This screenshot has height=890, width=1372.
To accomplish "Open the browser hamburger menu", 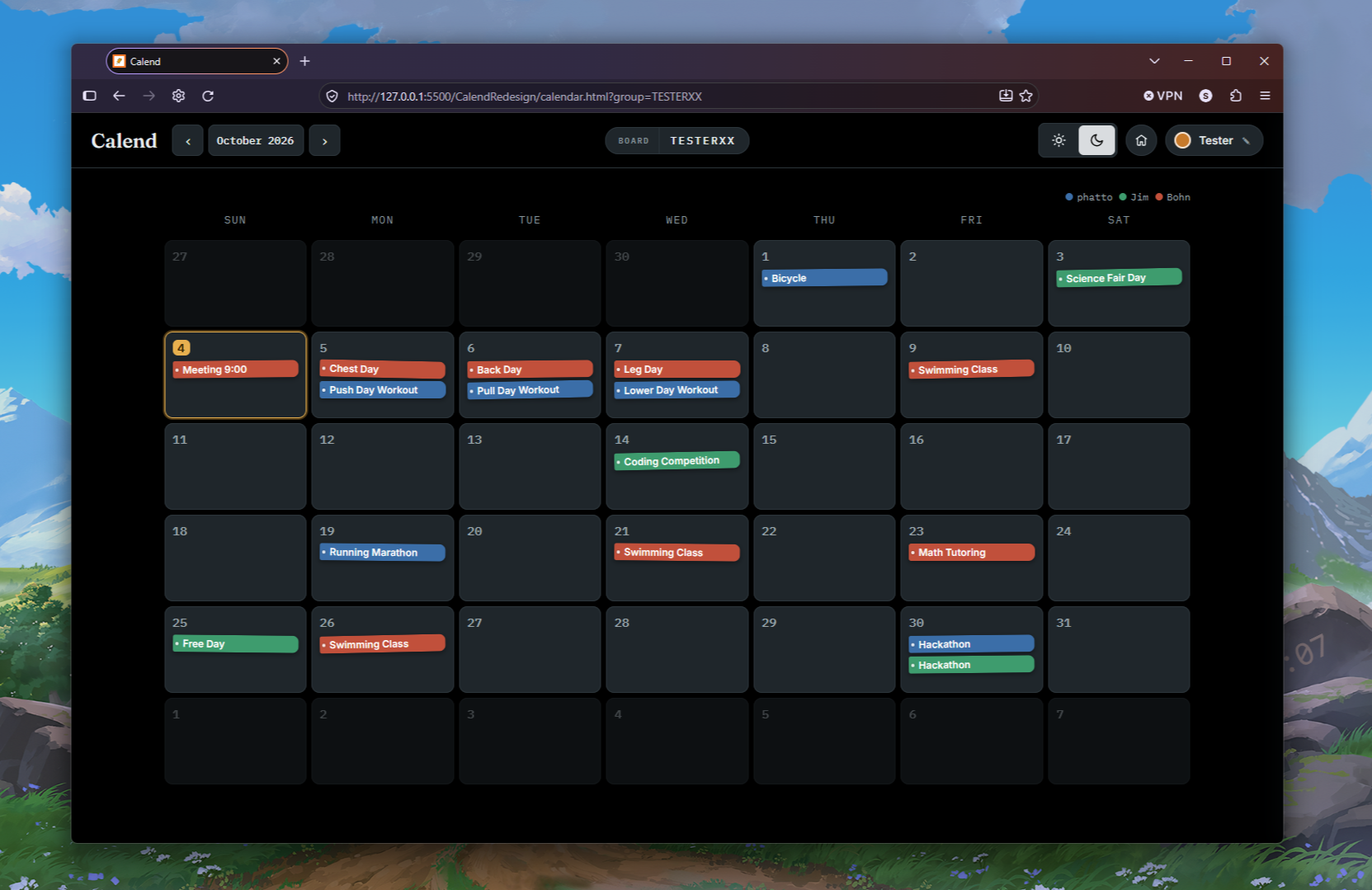I will pyautogui.click(x=1265, y=96).
